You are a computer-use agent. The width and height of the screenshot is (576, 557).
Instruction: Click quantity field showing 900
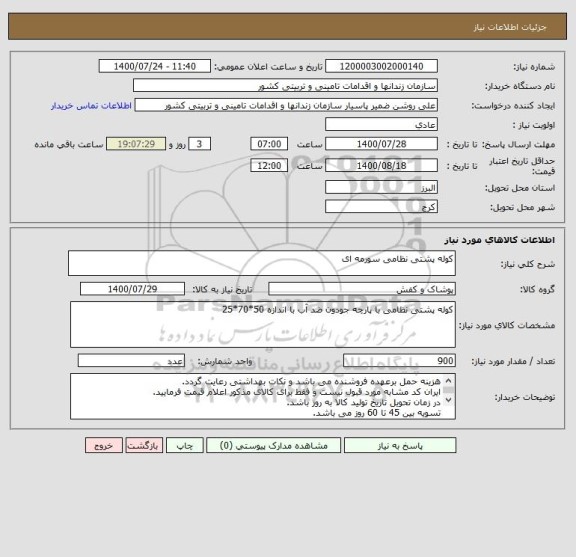pos(399,361)
